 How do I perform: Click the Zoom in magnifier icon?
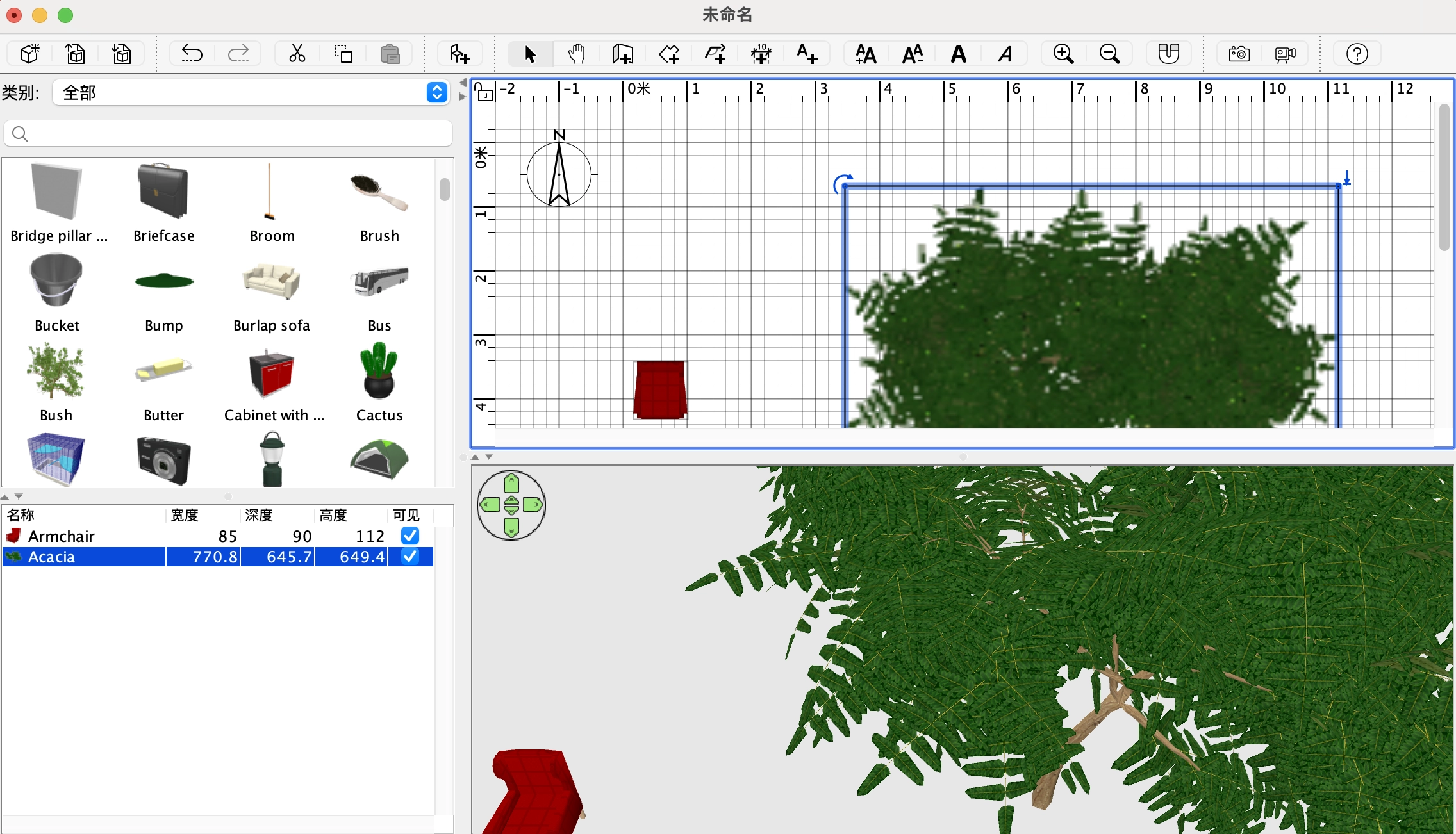click(1063, 54)
